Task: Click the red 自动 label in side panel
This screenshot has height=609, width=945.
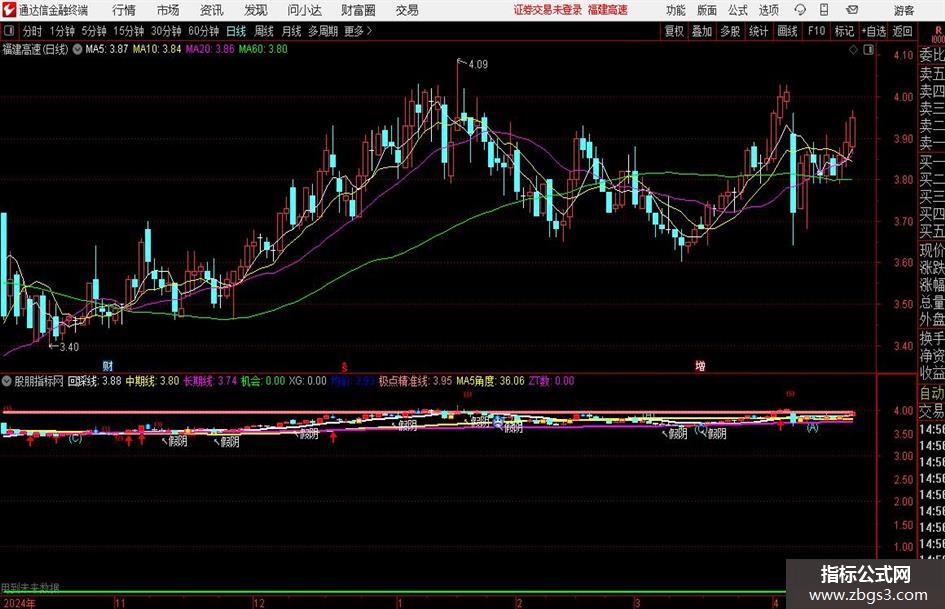Action: 932,393
